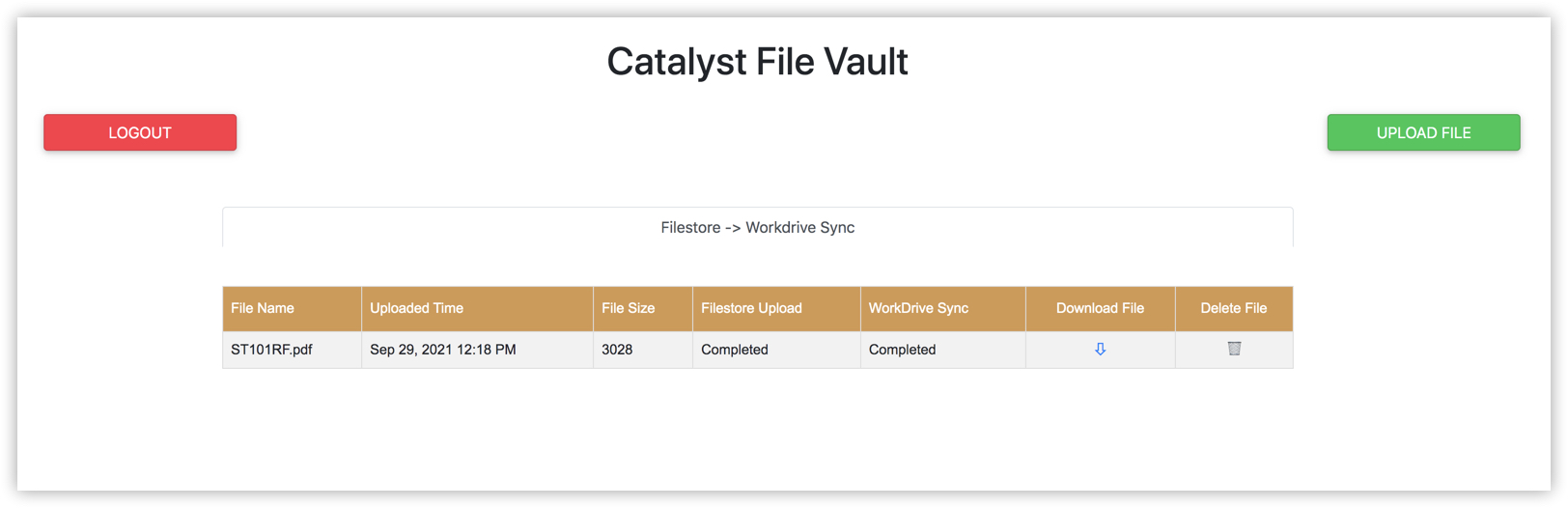Select the Filestore -> Workdrive Sync heading

(757, 228)
